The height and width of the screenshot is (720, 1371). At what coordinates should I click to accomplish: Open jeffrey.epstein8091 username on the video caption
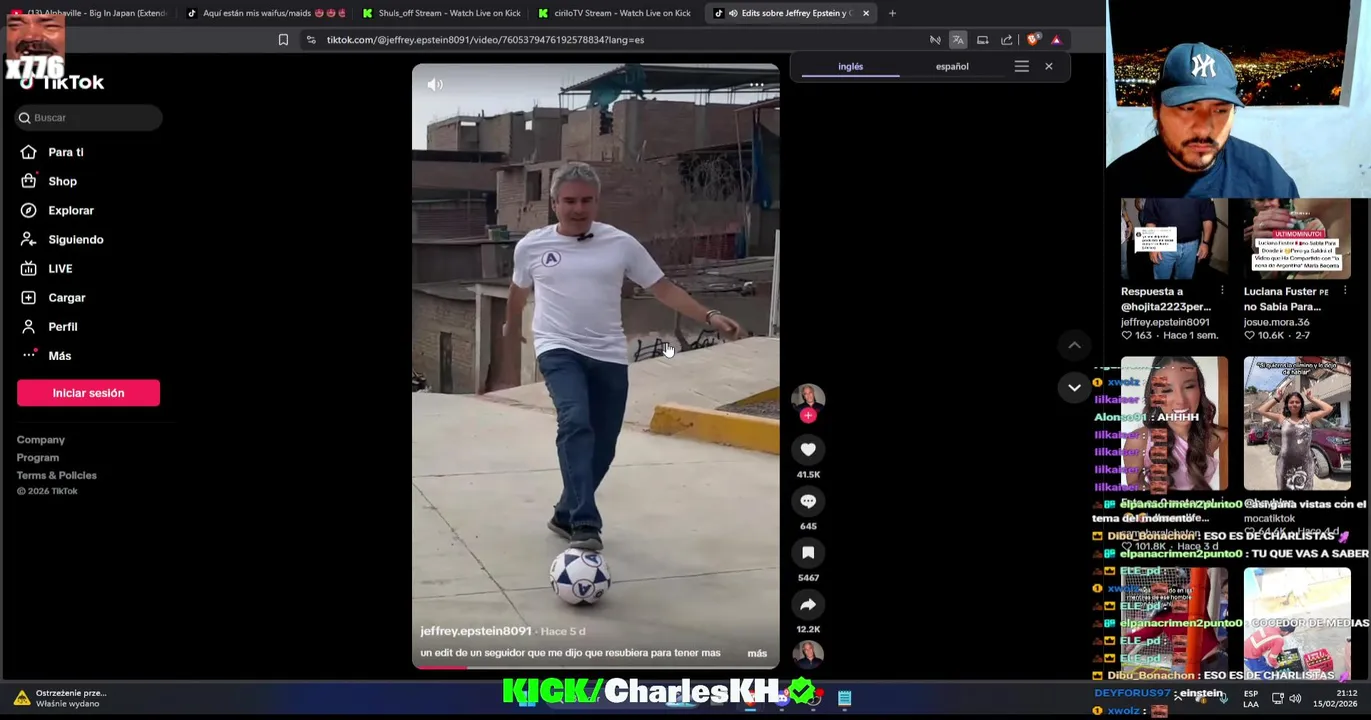(x=476, y=631)
